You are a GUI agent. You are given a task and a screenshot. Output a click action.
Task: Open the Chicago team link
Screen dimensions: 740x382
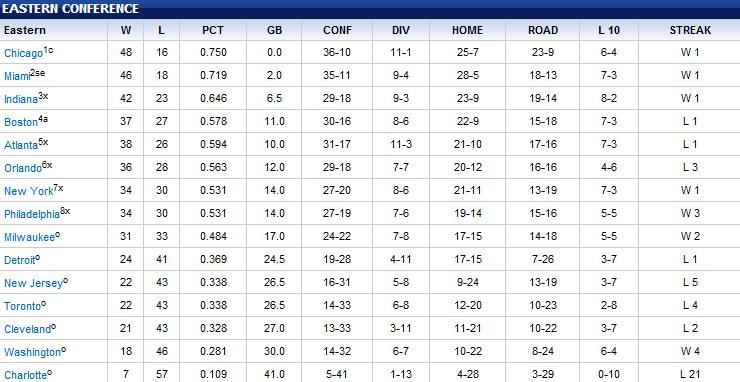[24, 53]
